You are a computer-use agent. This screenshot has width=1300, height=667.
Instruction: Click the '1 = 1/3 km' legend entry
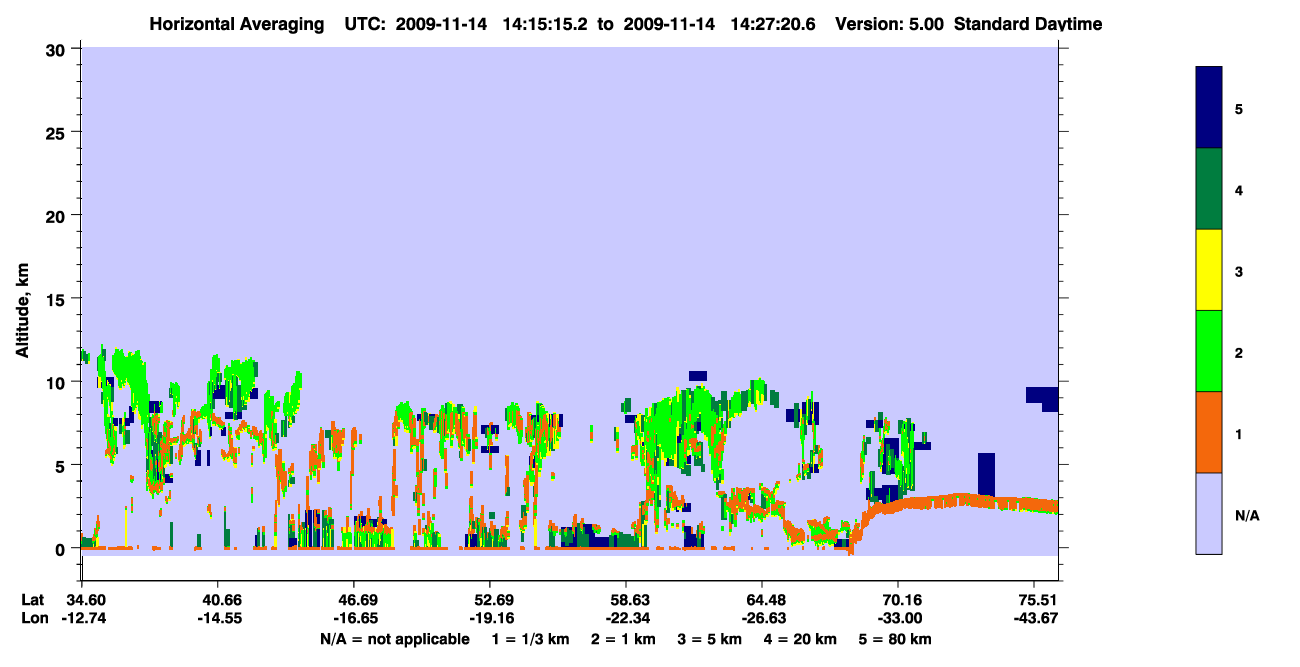click(x=529, y=639)
